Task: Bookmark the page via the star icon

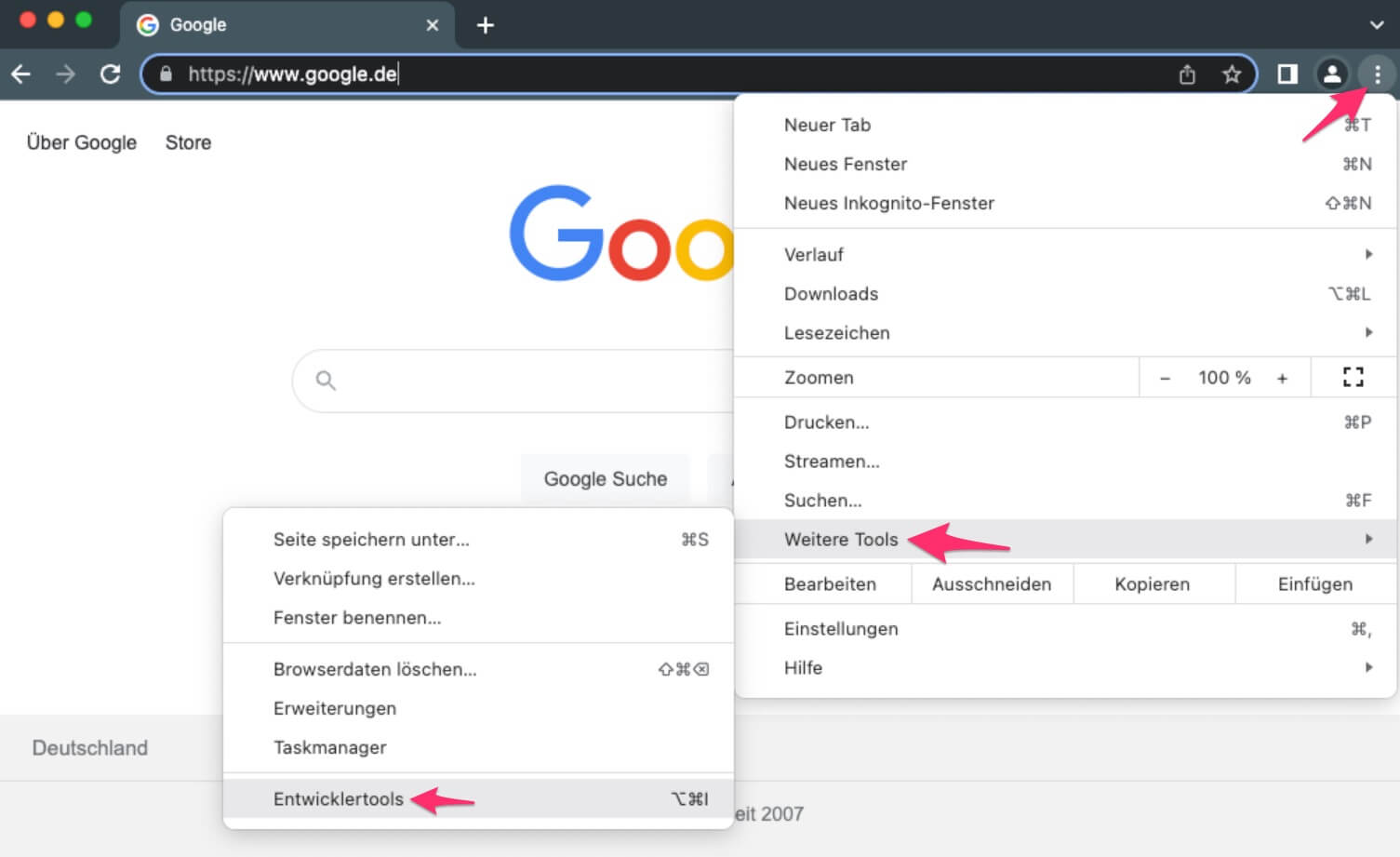Action: pos(1232,74)
